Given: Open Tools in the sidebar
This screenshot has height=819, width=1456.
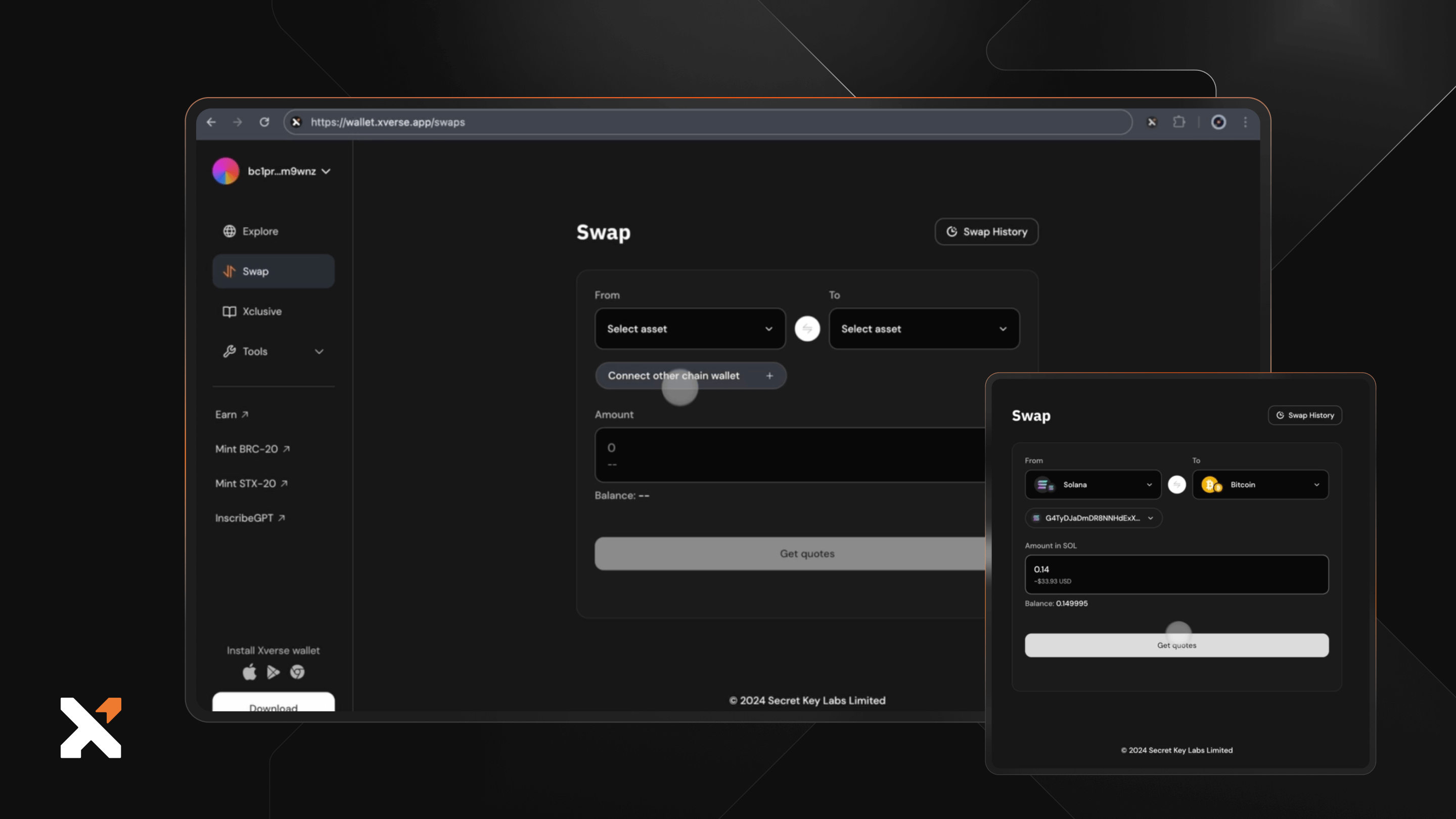Looking at the screenshot, I should point(274,351).
